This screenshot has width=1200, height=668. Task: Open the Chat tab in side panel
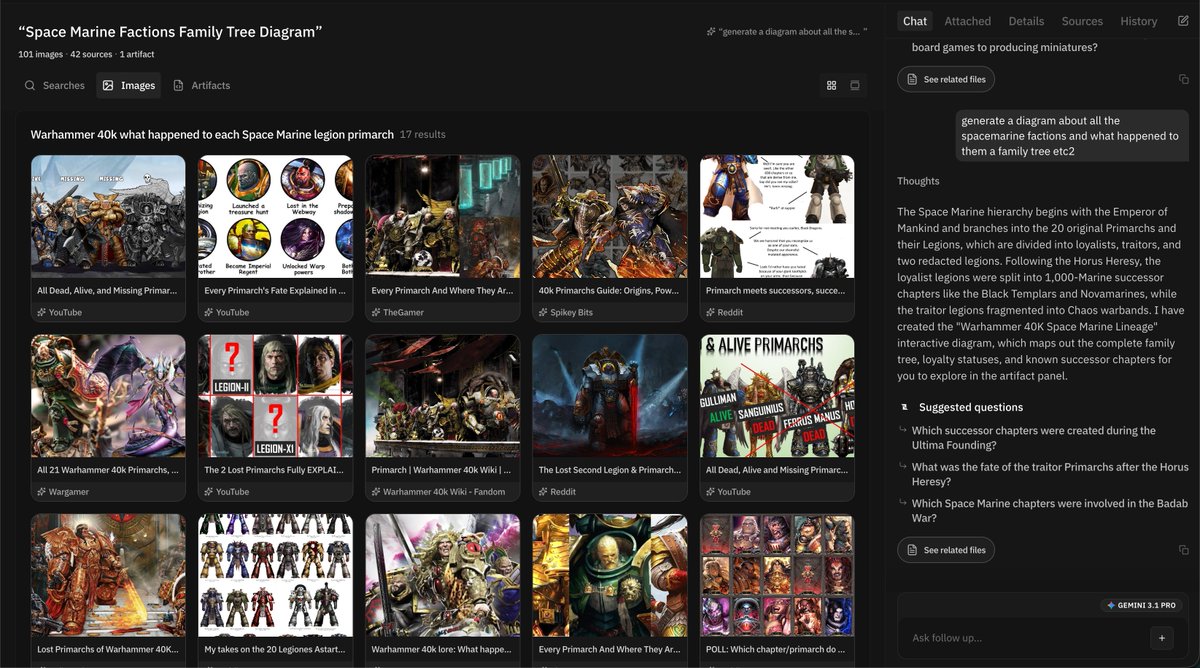click(914, 21)
